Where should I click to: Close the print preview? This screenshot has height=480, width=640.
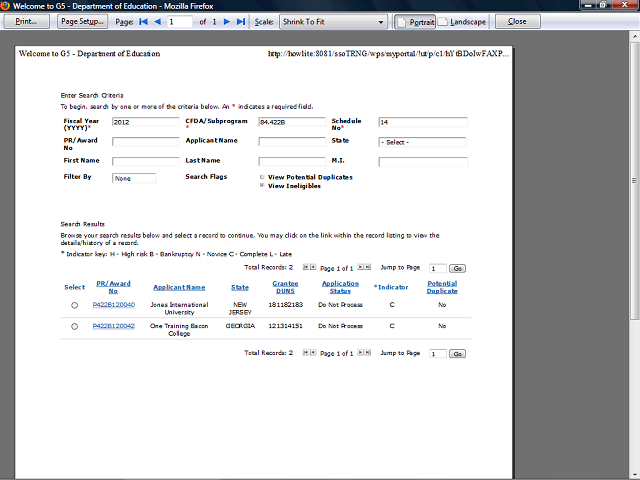[x=517, y=22]
